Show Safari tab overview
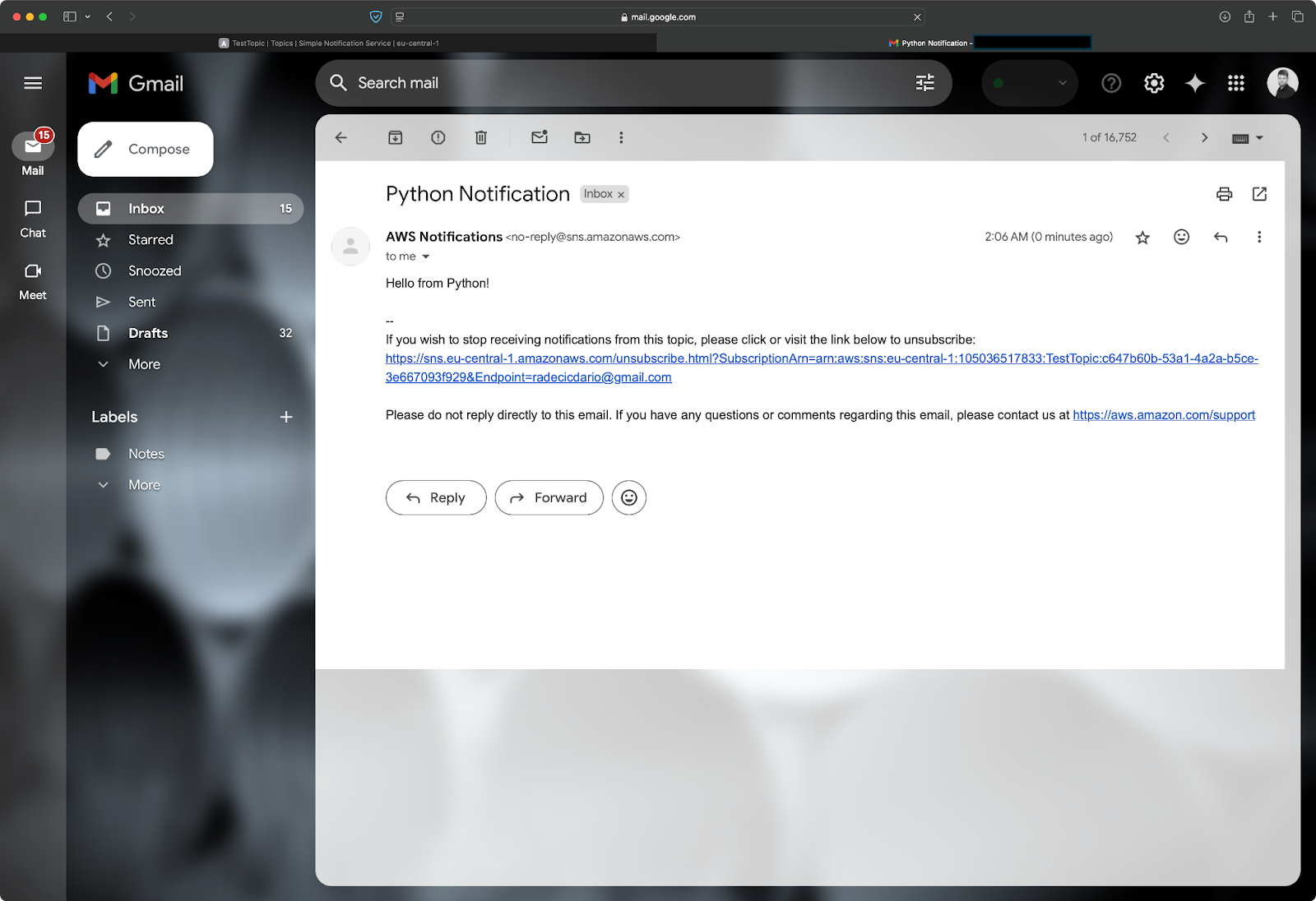The height and width of the screenshot is (901, 1316). 1298,16
